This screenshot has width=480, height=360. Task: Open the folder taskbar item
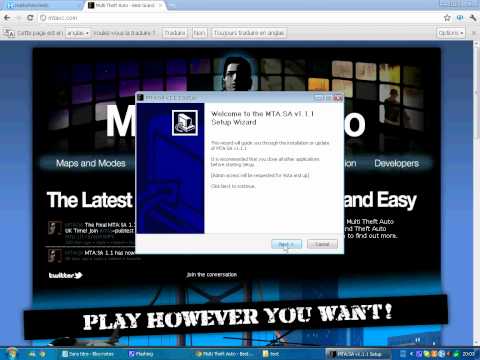click(x=291, y=354)
